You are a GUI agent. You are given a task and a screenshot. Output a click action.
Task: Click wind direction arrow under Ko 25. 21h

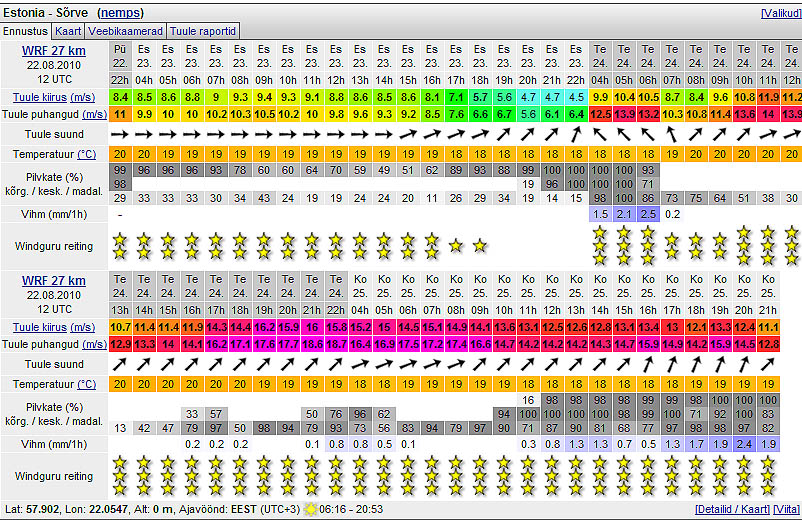click(x=768, y=365)
